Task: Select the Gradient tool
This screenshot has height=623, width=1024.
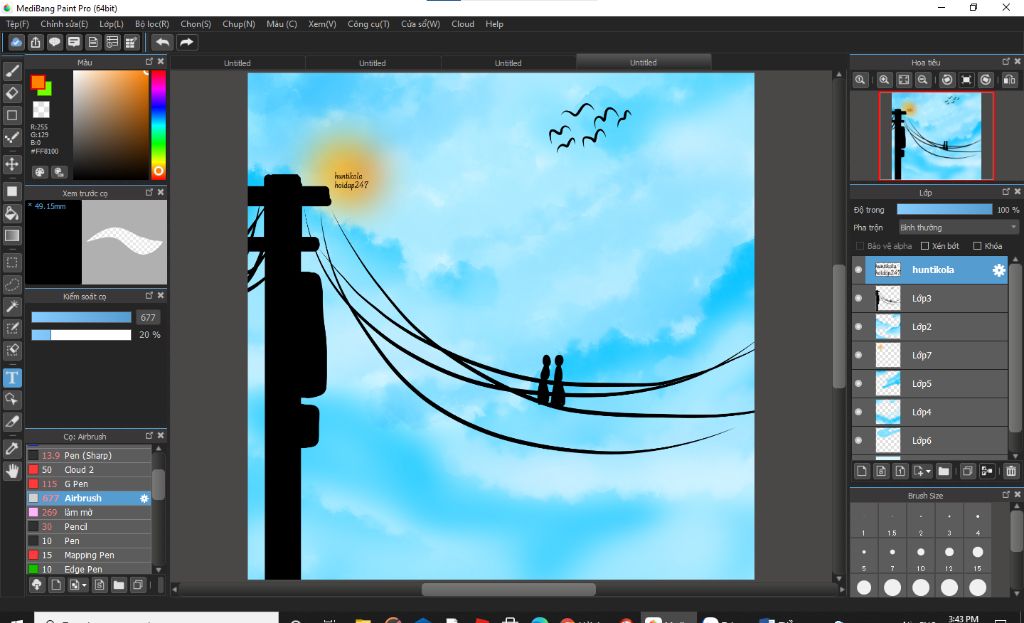Action: pos(12,235)
